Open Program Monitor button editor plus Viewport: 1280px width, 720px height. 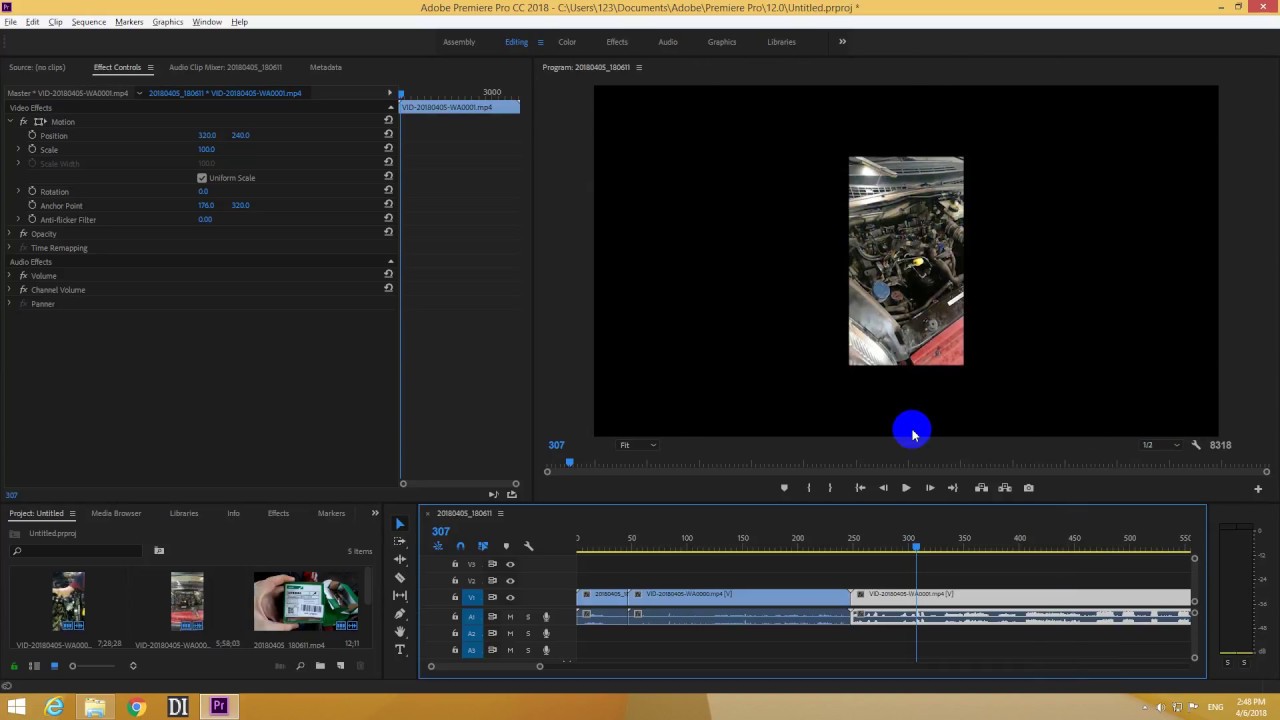1258,489
